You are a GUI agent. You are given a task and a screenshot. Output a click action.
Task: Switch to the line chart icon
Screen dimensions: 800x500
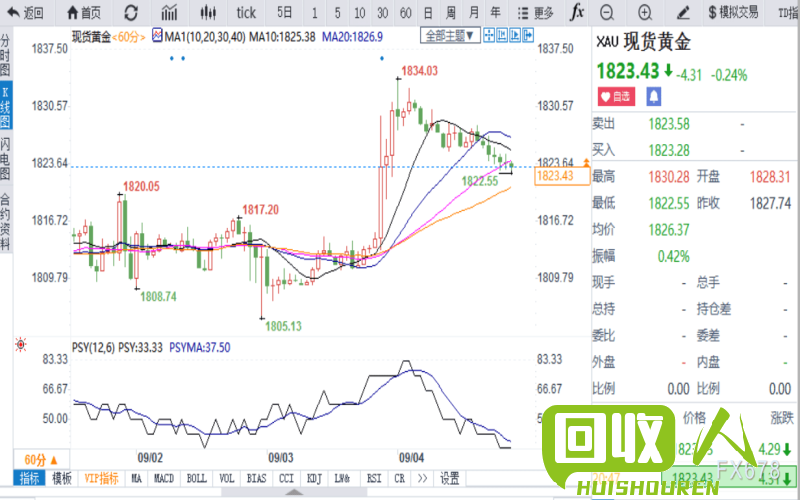pyautogui.click(x=169, y=13)
